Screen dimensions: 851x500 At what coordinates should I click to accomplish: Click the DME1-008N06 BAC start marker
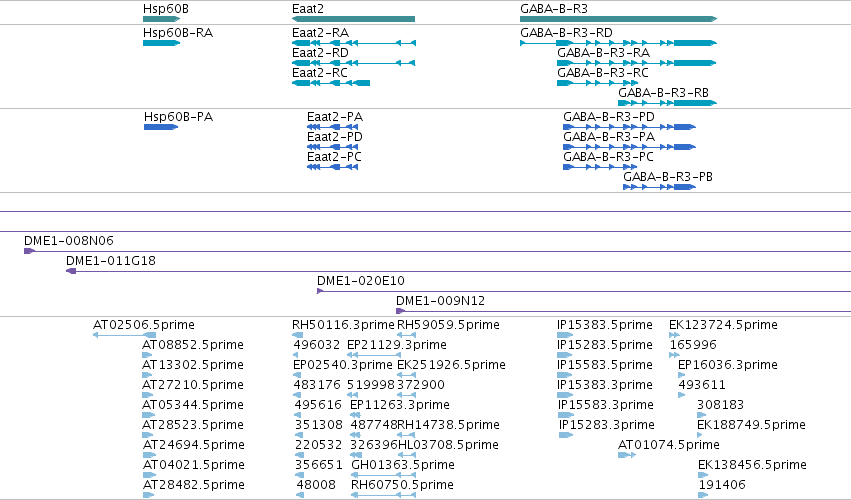pyautogui.click(x=29, y=251)
